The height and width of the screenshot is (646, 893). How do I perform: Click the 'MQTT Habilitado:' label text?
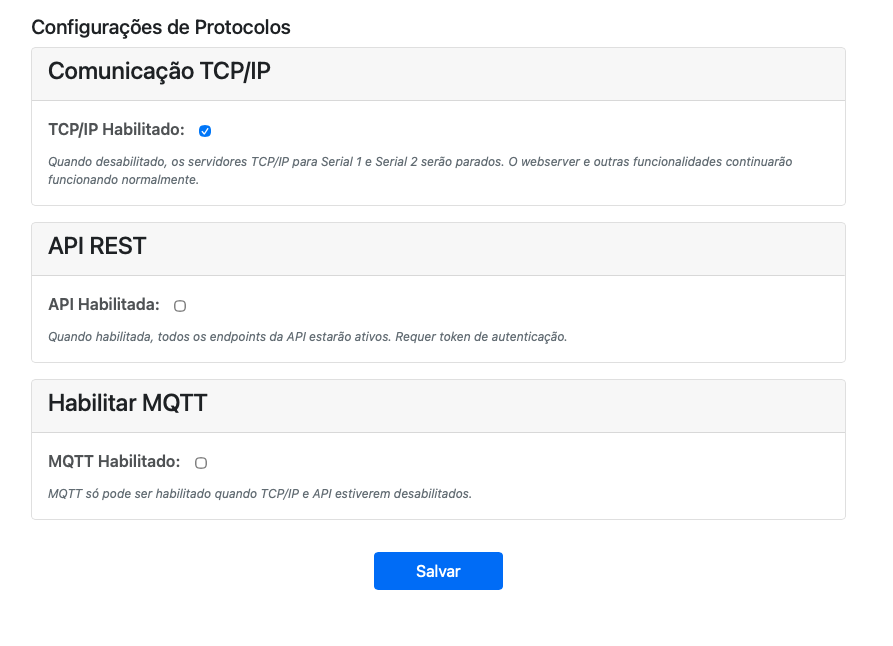click(114, 462)
